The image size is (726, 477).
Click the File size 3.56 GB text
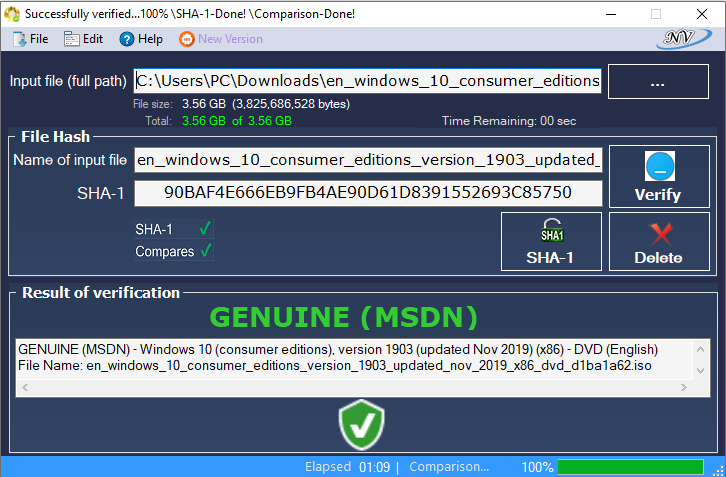coord(241,104)
